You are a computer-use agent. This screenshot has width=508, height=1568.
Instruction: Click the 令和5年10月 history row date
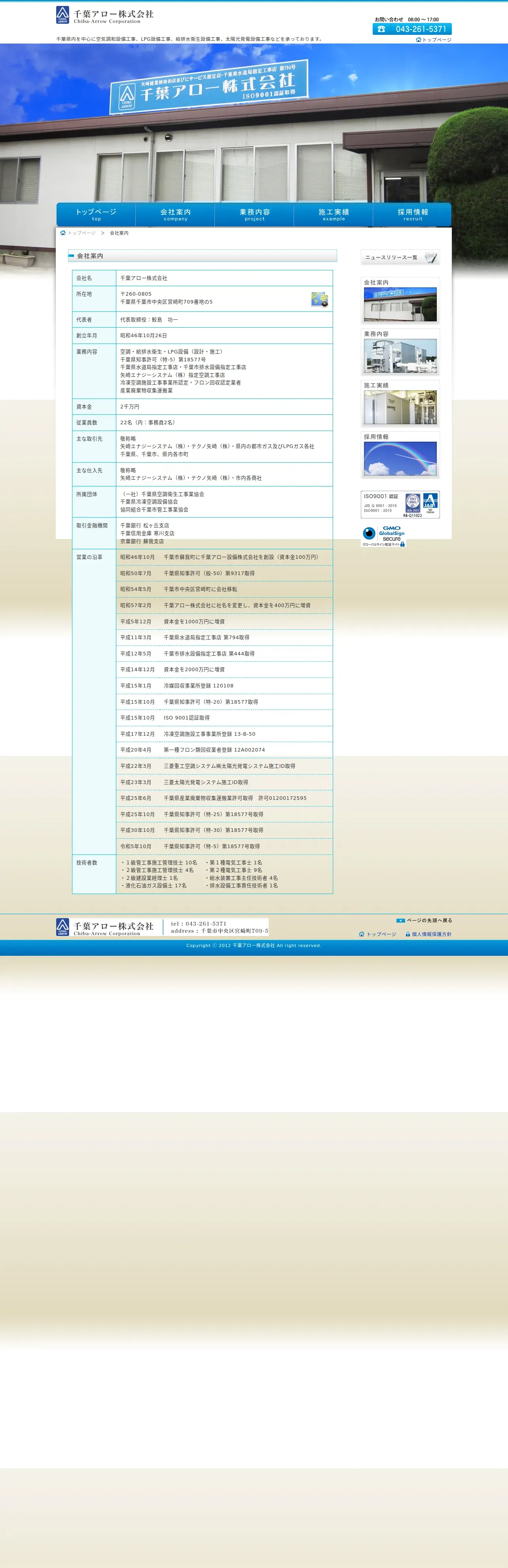[x=136, y=846]
